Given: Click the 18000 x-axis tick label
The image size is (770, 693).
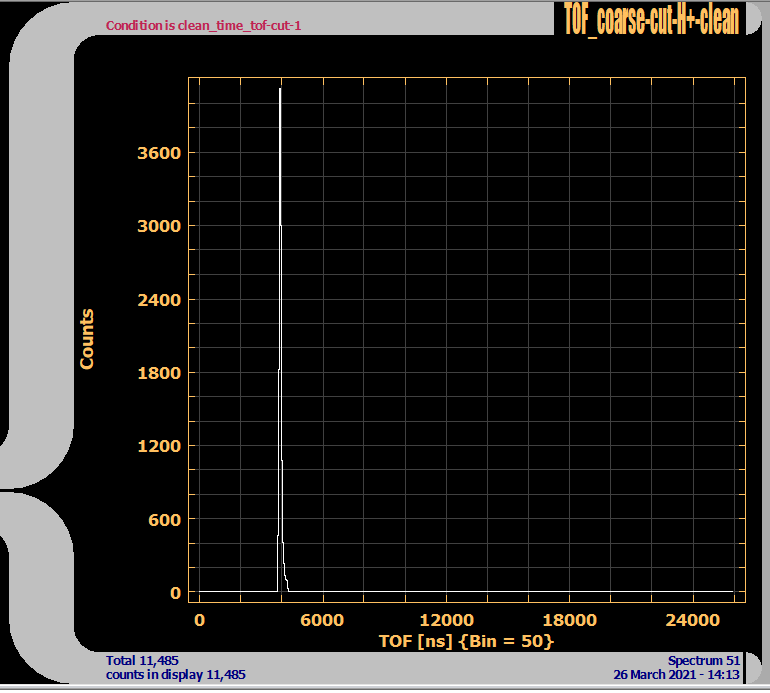Looking at the screenshot, I should [570, 620].
